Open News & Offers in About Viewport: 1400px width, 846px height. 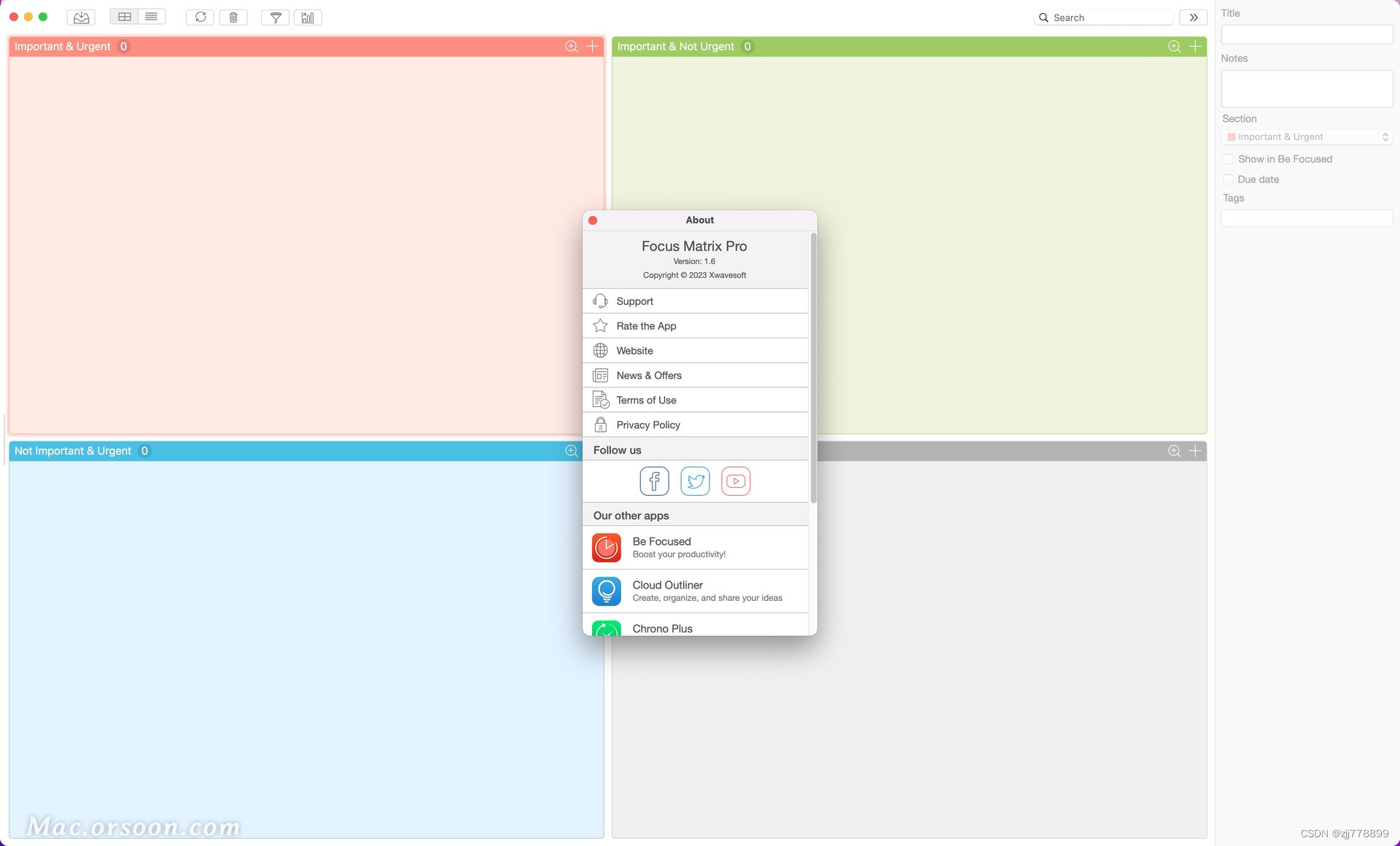pyautogui.click(x=696, y=376)
